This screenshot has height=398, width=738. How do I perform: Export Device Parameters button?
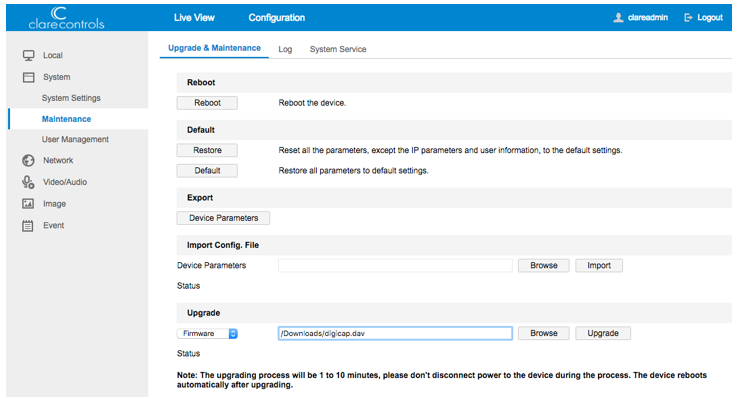click(x=224, y=218)
